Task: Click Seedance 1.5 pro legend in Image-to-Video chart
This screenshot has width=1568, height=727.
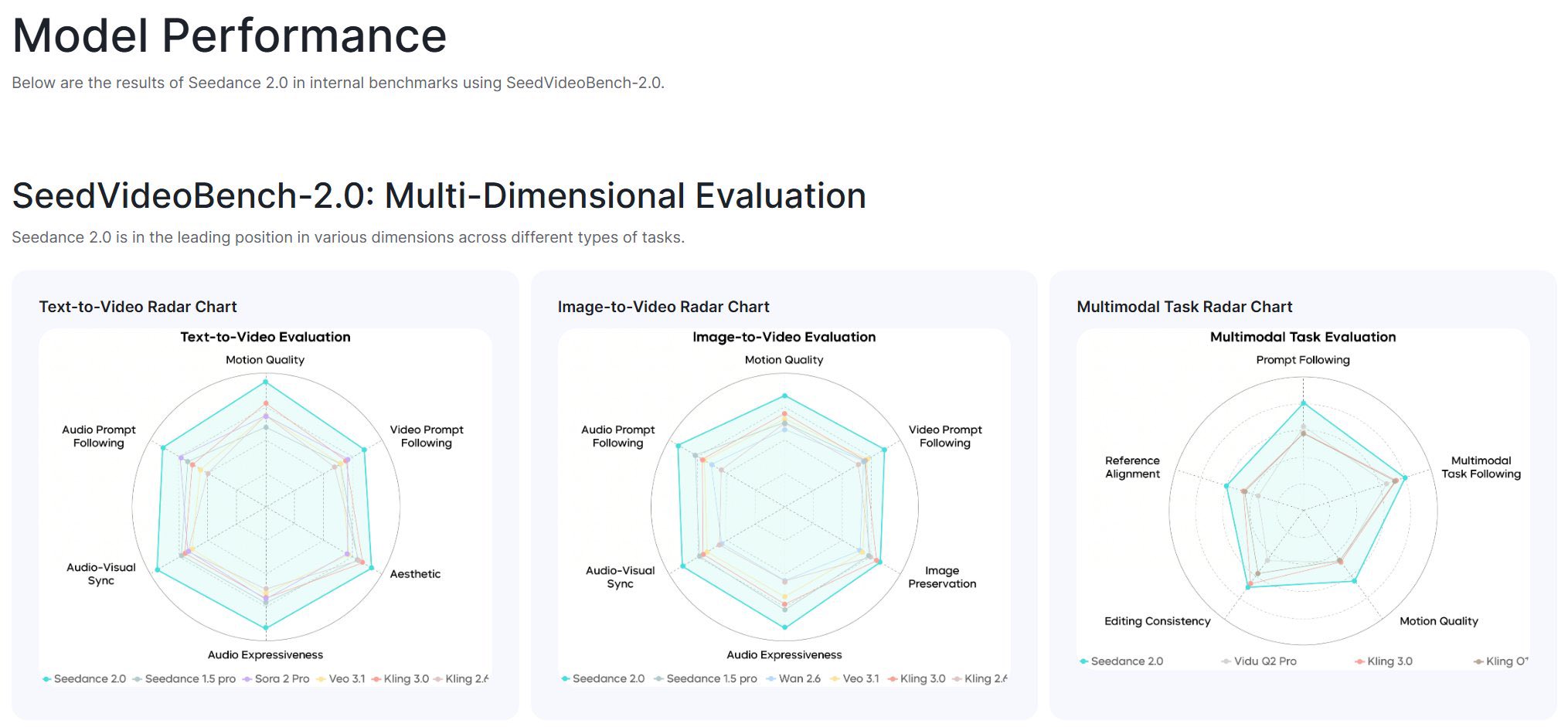Action: [x=706, y=679]
